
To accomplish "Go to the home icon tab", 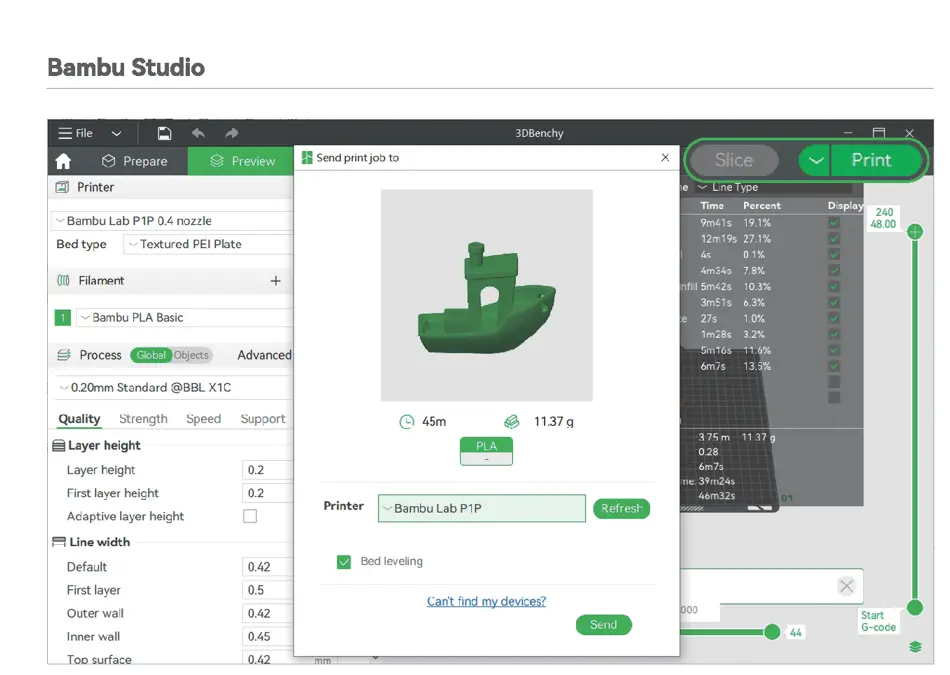I will click(63, 161).
